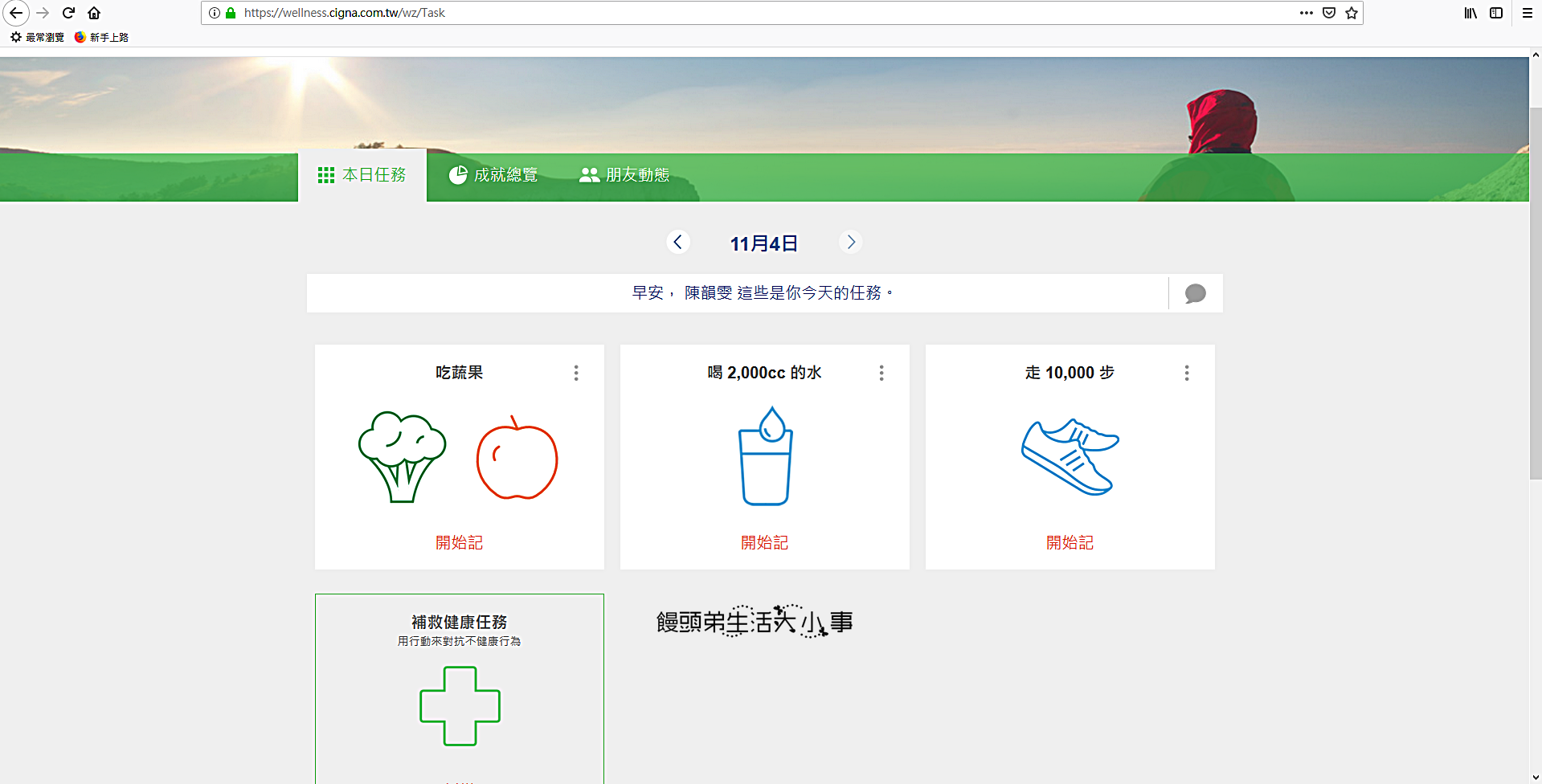This screenshot has height=784, width=1542.
Task: Click the page scrollbar up arrow
Action: [1536, 55]
